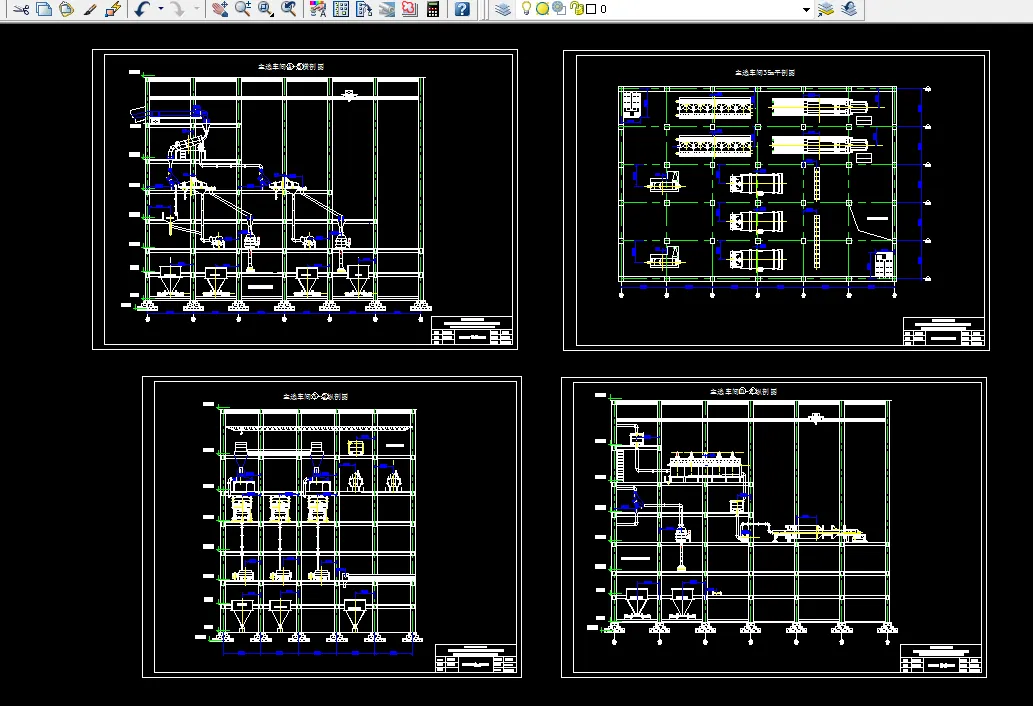Toggle the layer 0 lock padlock

(x=577, y=9)
